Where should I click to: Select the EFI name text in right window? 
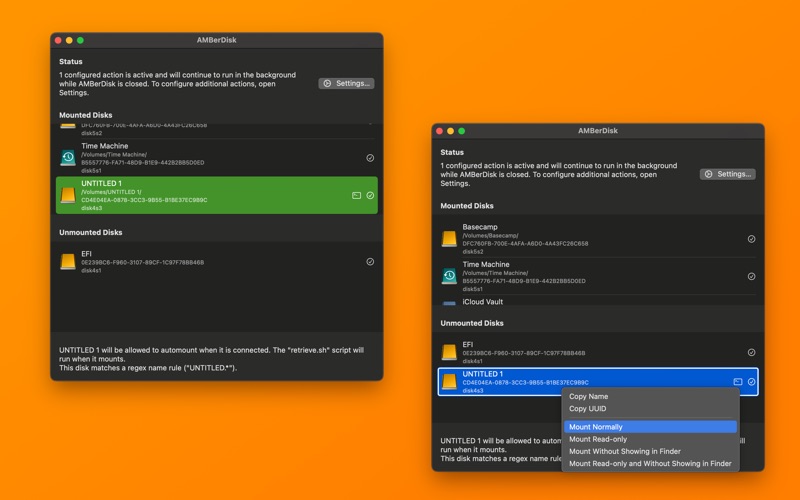(467, 344)
